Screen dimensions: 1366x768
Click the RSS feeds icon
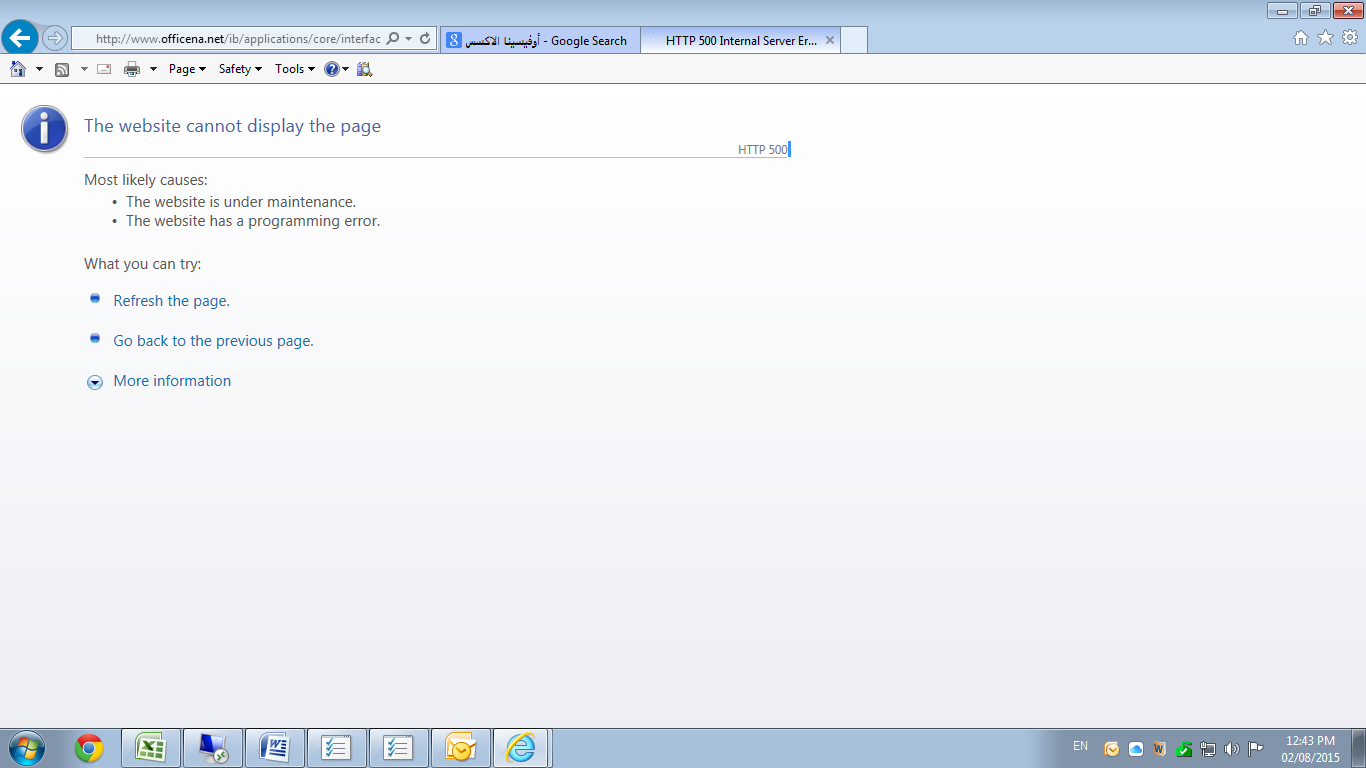pyautogui.click(x=62, y=69)
